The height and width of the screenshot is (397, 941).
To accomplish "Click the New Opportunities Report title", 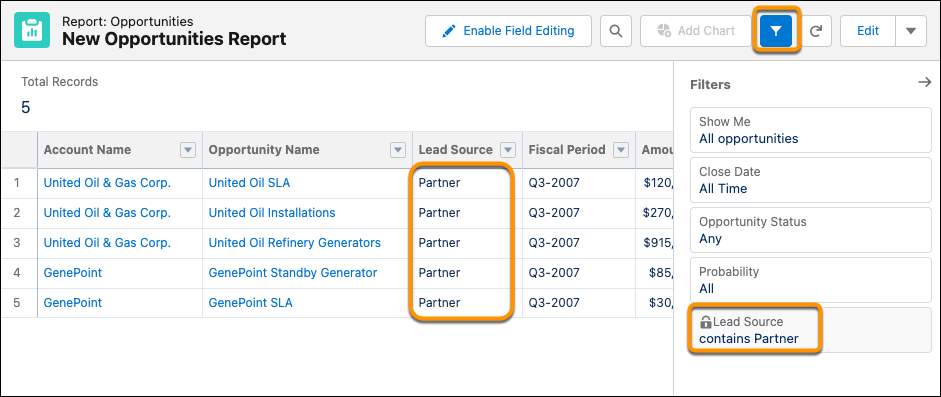I will [x=174, y=40].
